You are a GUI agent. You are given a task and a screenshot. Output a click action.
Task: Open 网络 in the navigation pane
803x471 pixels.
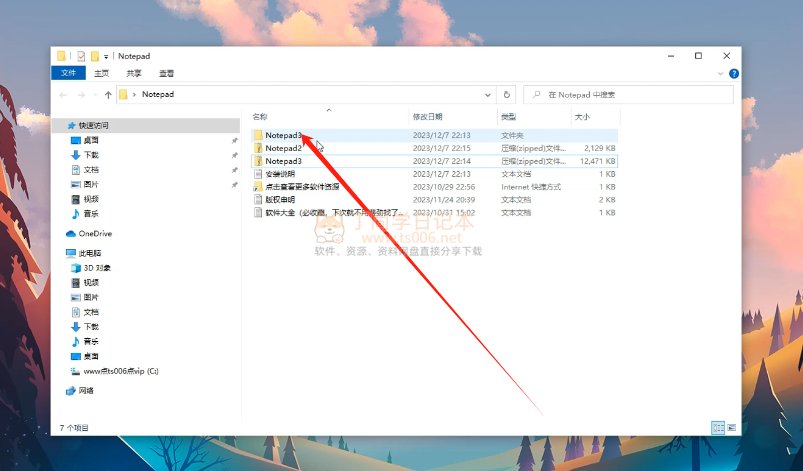pyautogui.click(x=86, y=391)
